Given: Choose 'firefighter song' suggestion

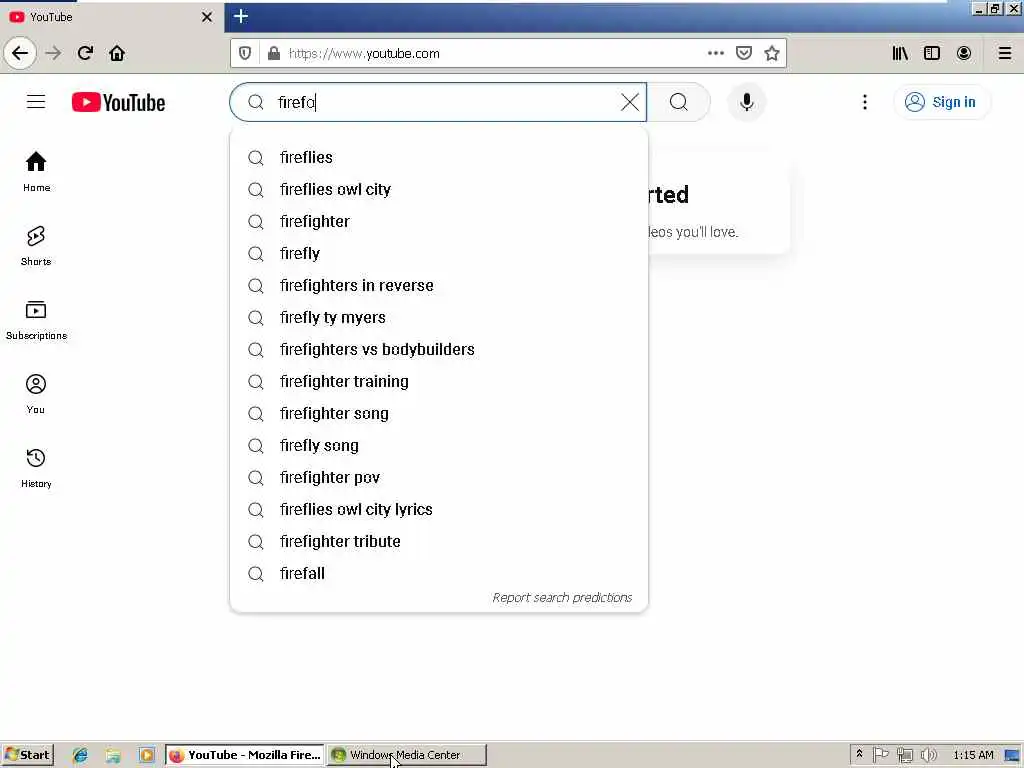Looking at the screenshot, I should click(x=439, y=413).
